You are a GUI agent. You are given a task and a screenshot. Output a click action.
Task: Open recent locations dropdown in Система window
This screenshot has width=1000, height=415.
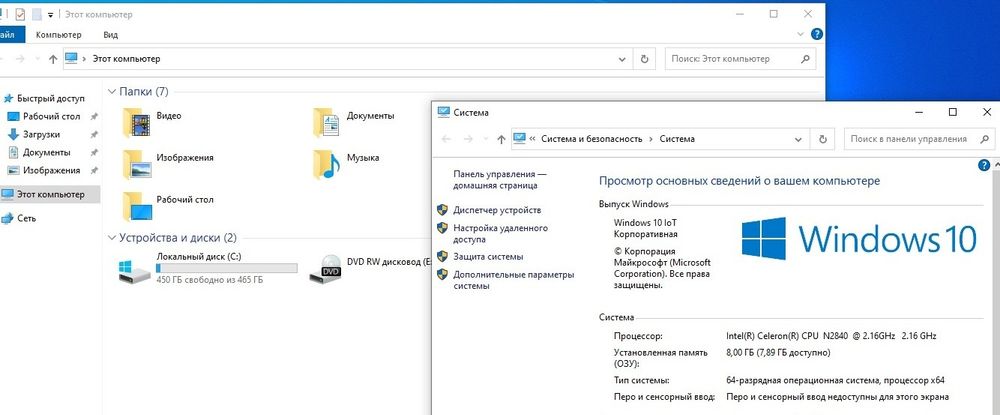click(485, 139)
